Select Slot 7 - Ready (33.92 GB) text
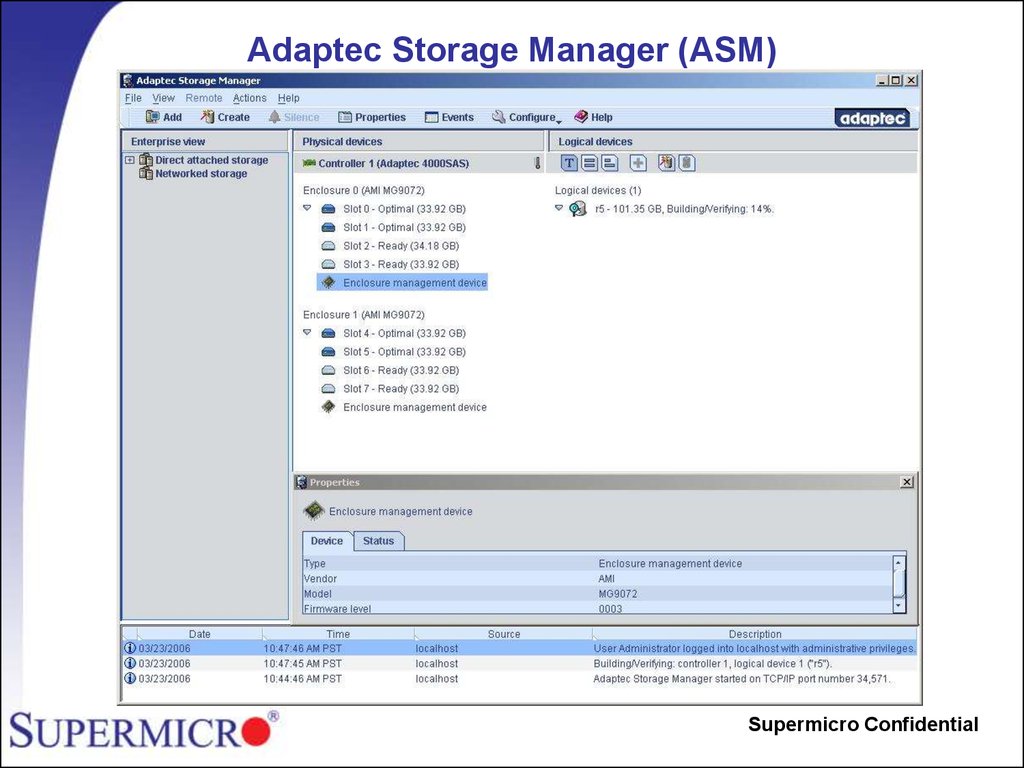This screenshot has height=768, width=1024. [401, 389]
